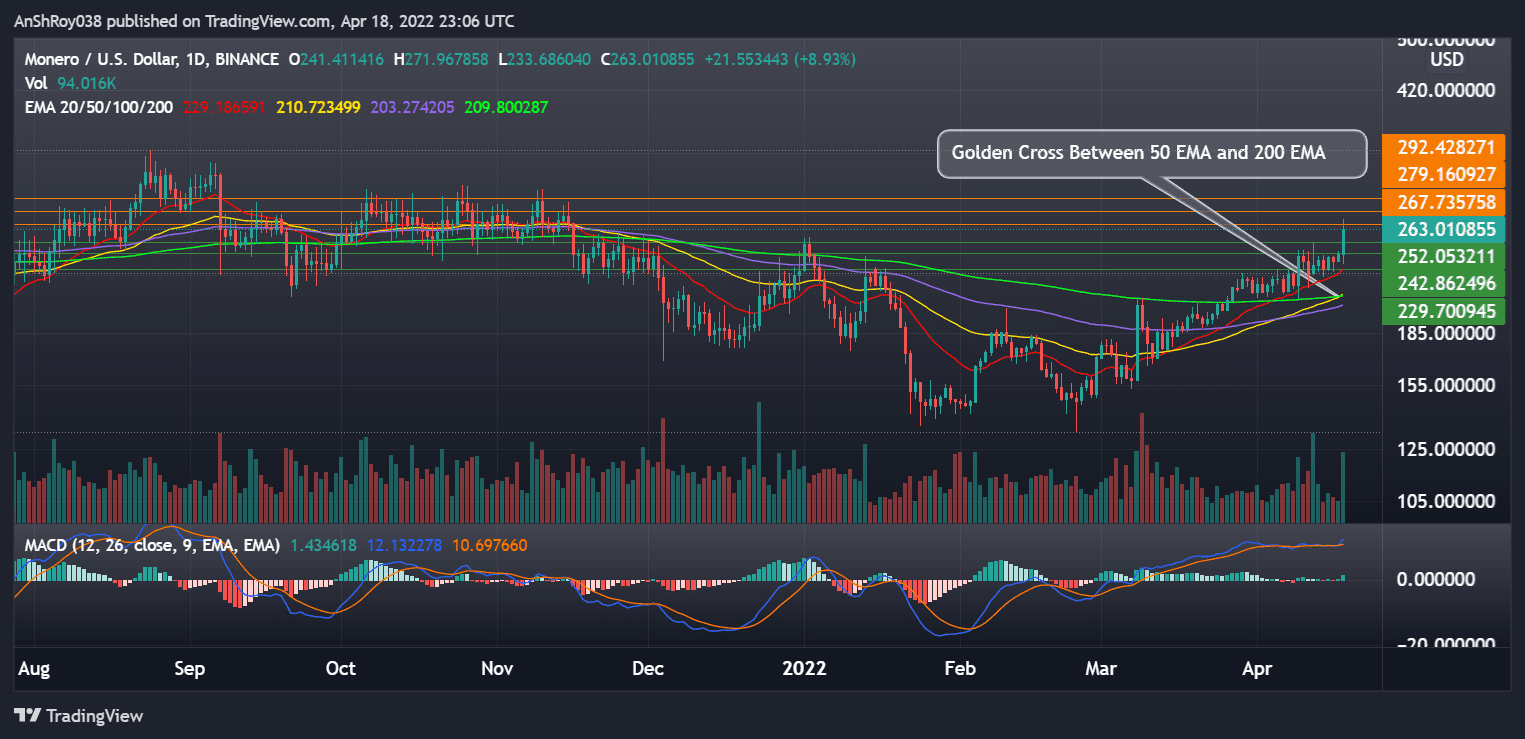
Task: Open the Vol indicator legend entry
Action: (x=35, y=83)
